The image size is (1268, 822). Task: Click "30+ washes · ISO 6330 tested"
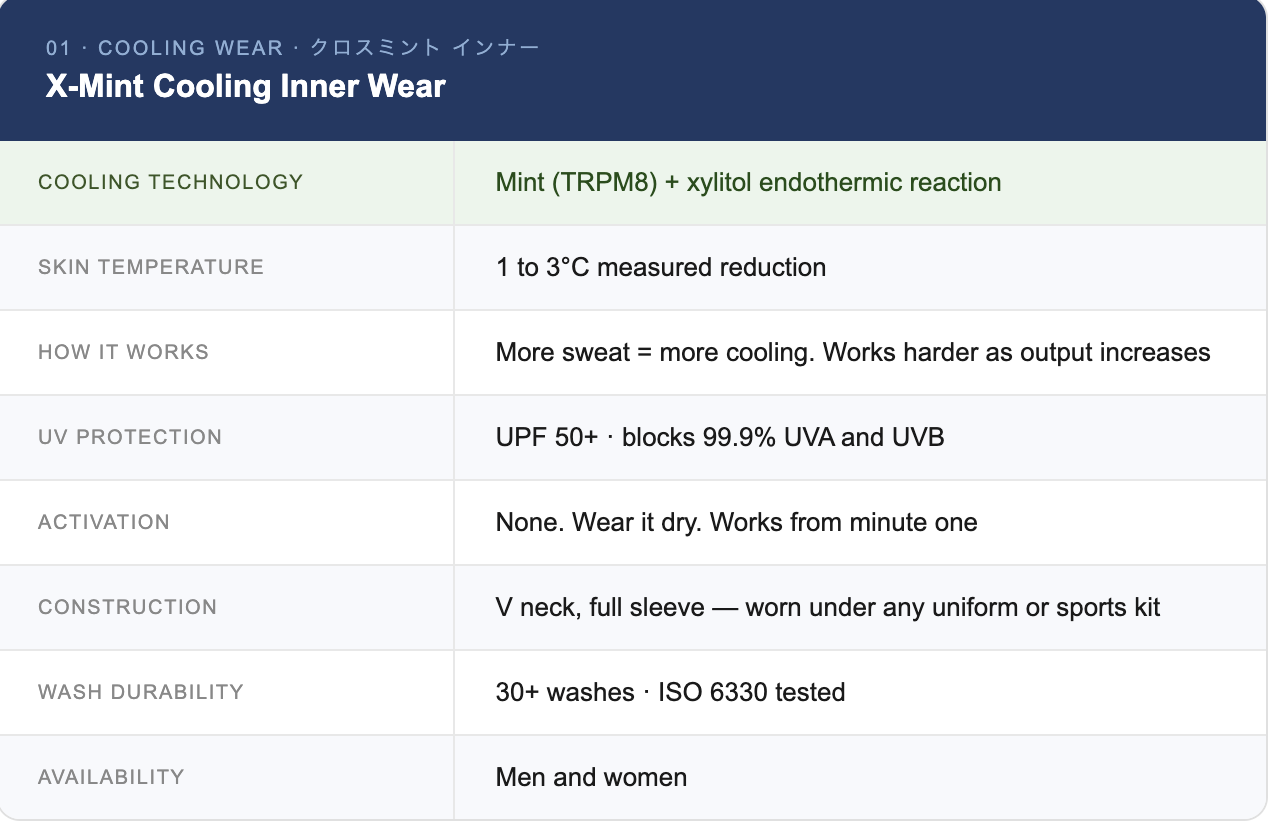click(x=670, y=692)
